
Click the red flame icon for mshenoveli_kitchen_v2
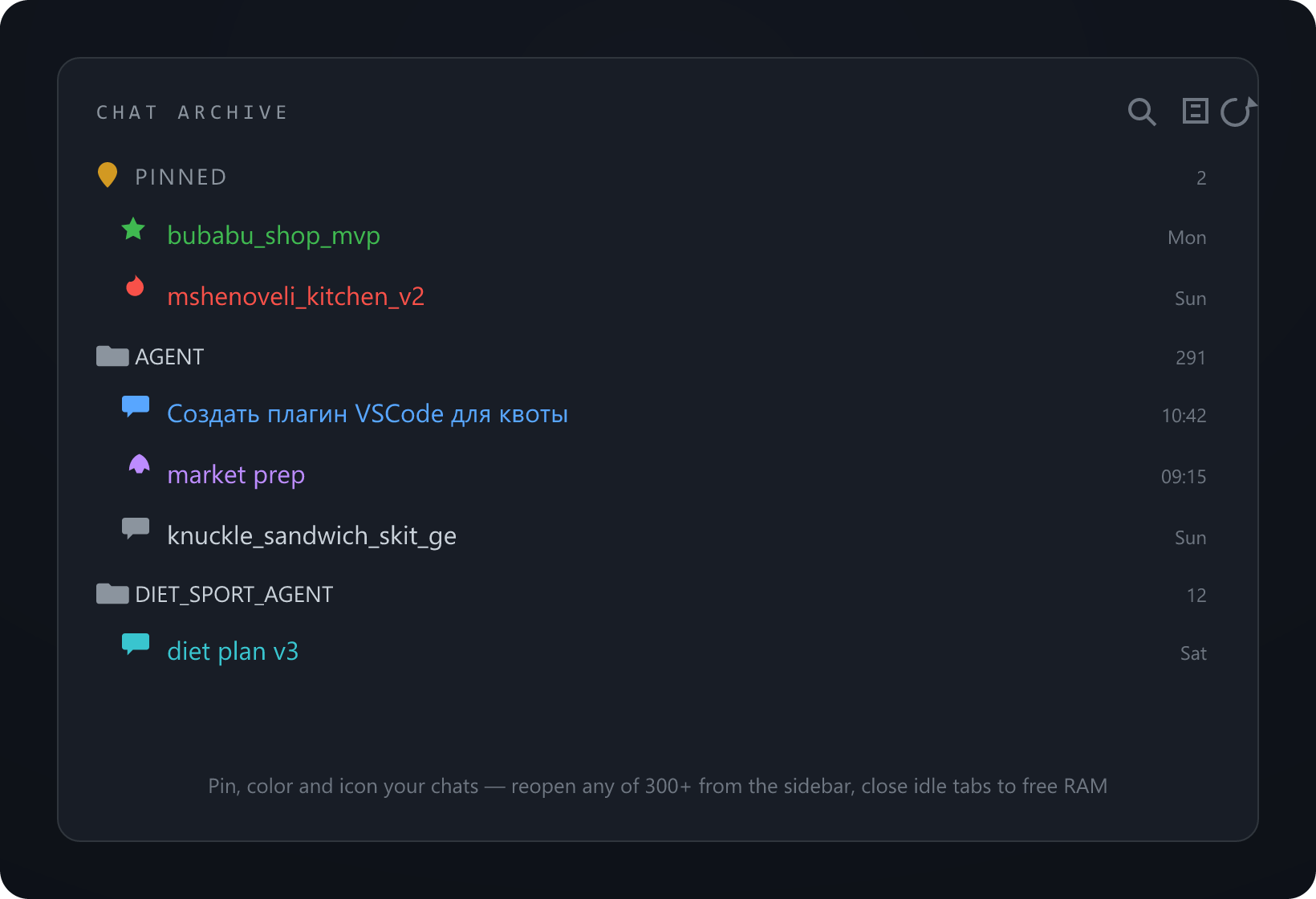[x=135, y=287]
